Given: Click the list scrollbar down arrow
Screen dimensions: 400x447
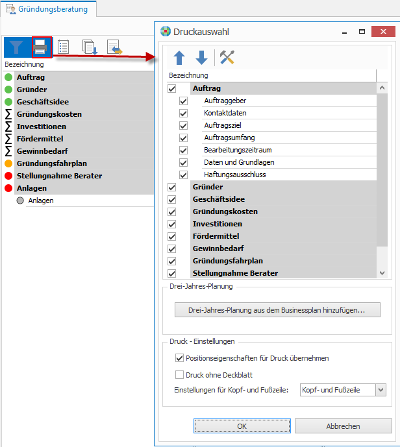Looking at the screenshot, I should [x=382, y=273].
